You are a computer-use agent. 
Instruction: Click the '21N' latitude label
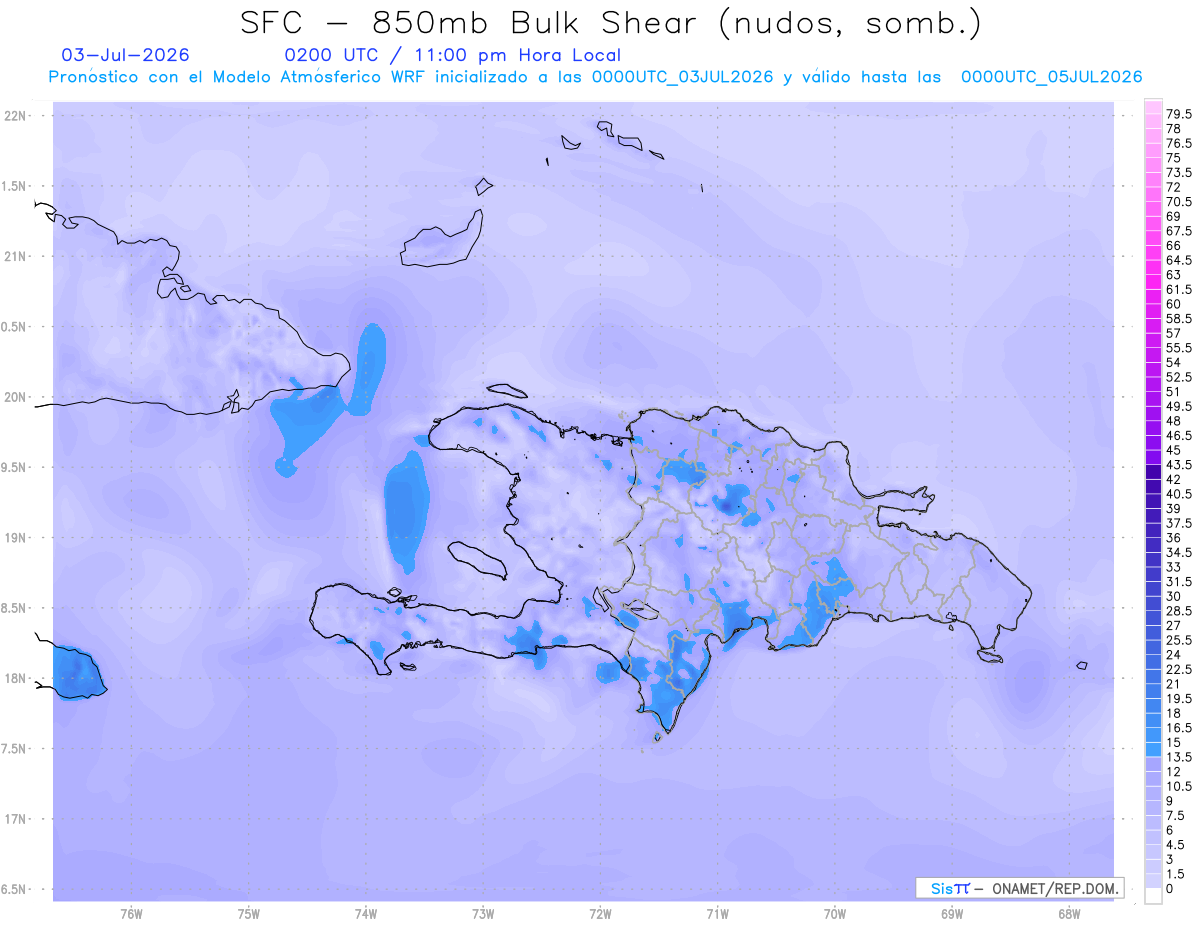click(x=17, y=256)
